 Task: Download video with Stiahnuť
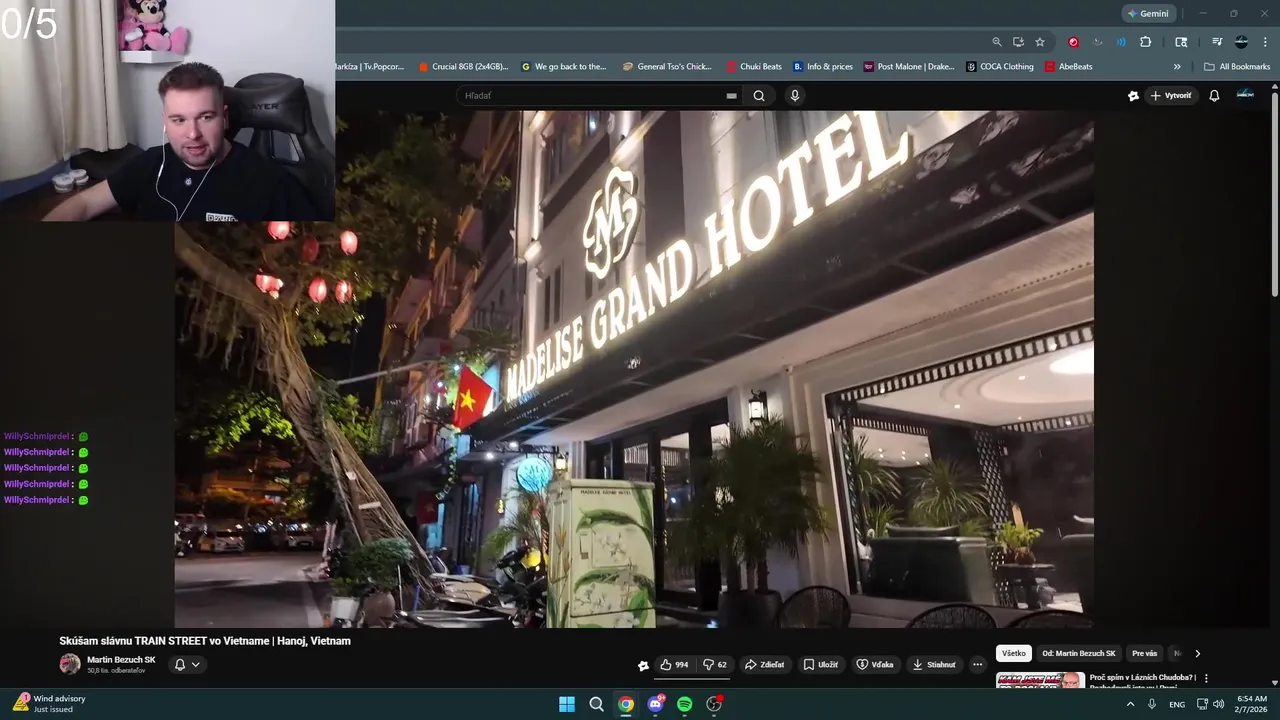(x=935, y=665)
